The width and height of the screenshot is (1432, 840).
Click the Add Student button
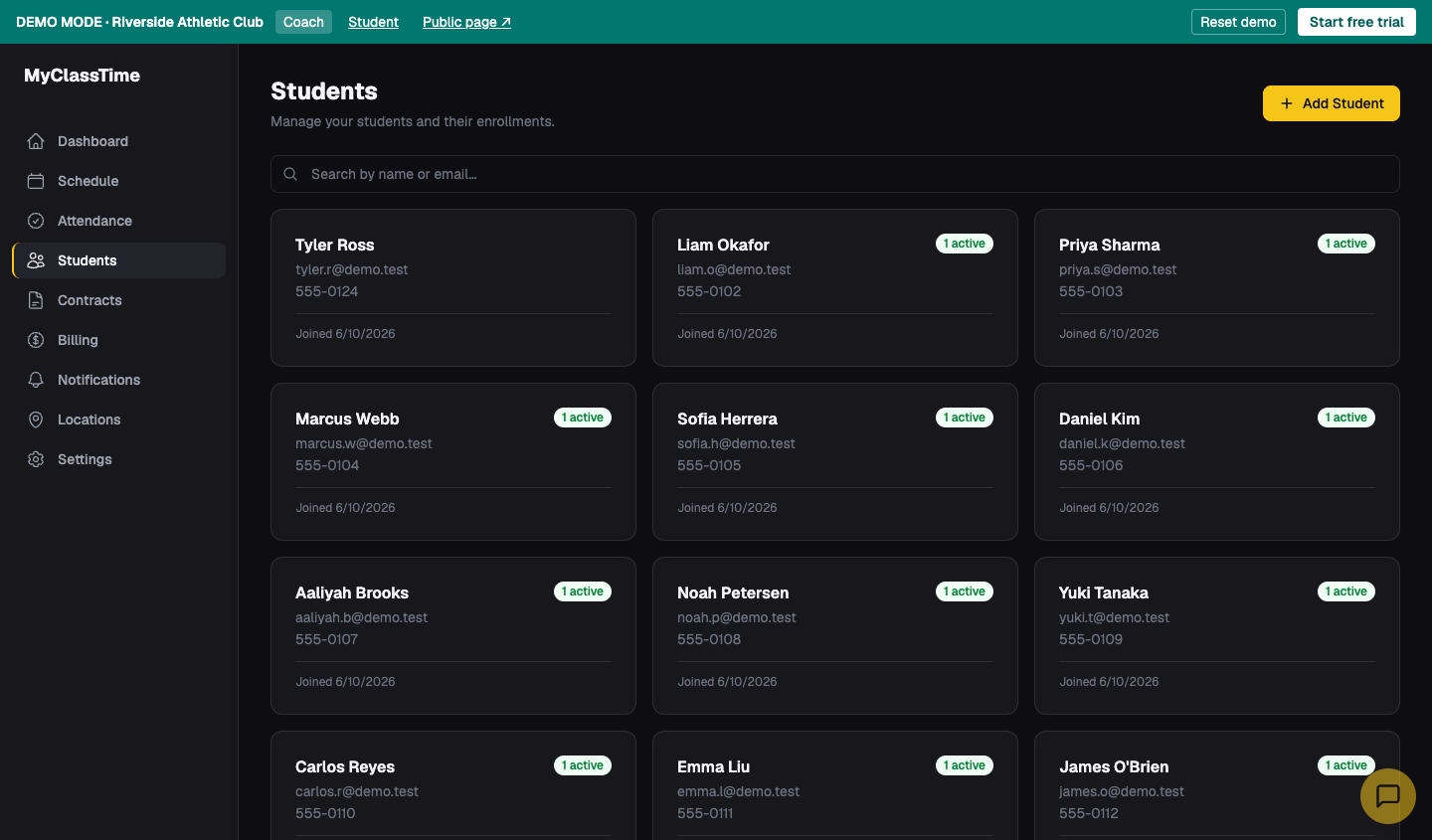tap(1332, 103)
